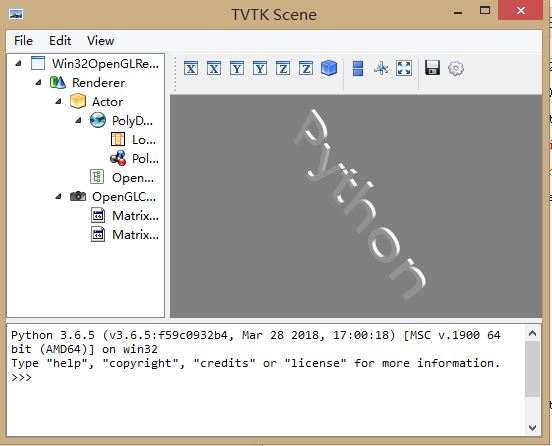Click the TVTK Scene title bar icon
This screenshot has width=552, height=446.
pyautogui.click(x=16, y=14)
